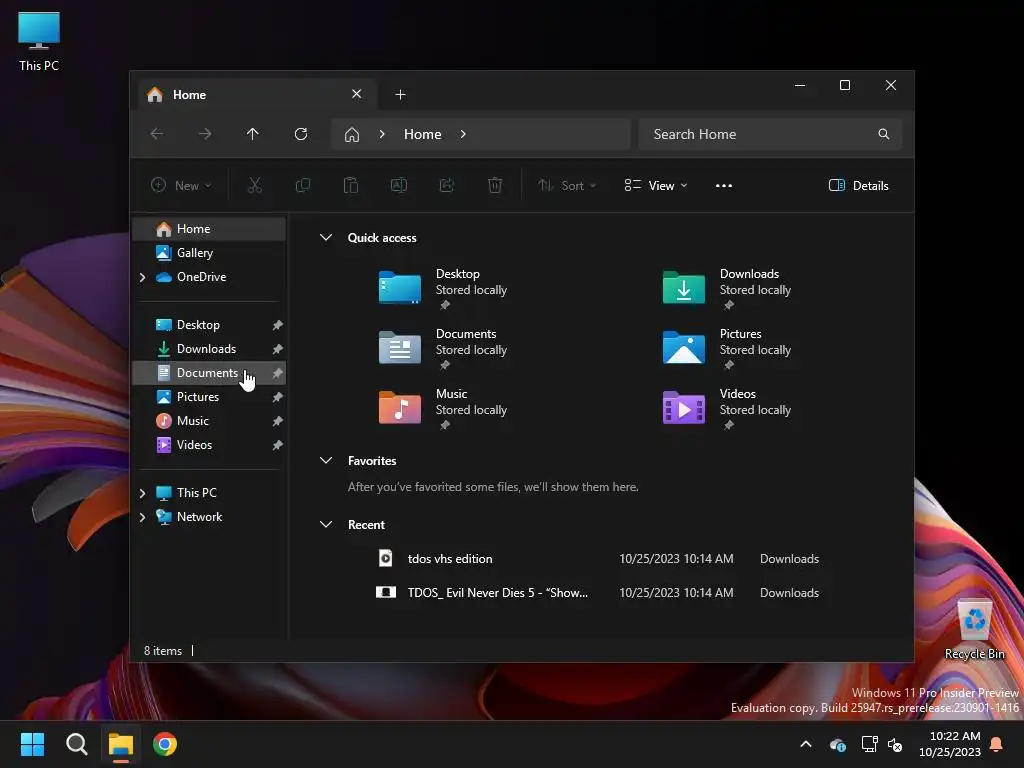Click the Delete trash icon in toolbar

point(495,185)
